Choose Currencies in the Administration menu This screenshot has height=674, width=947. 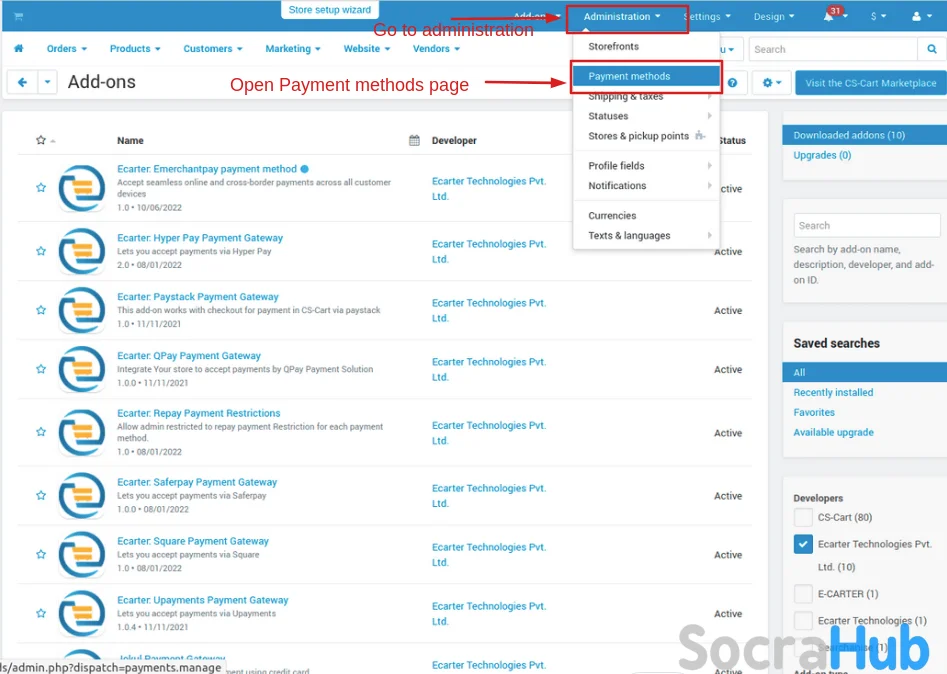point(612,216)
